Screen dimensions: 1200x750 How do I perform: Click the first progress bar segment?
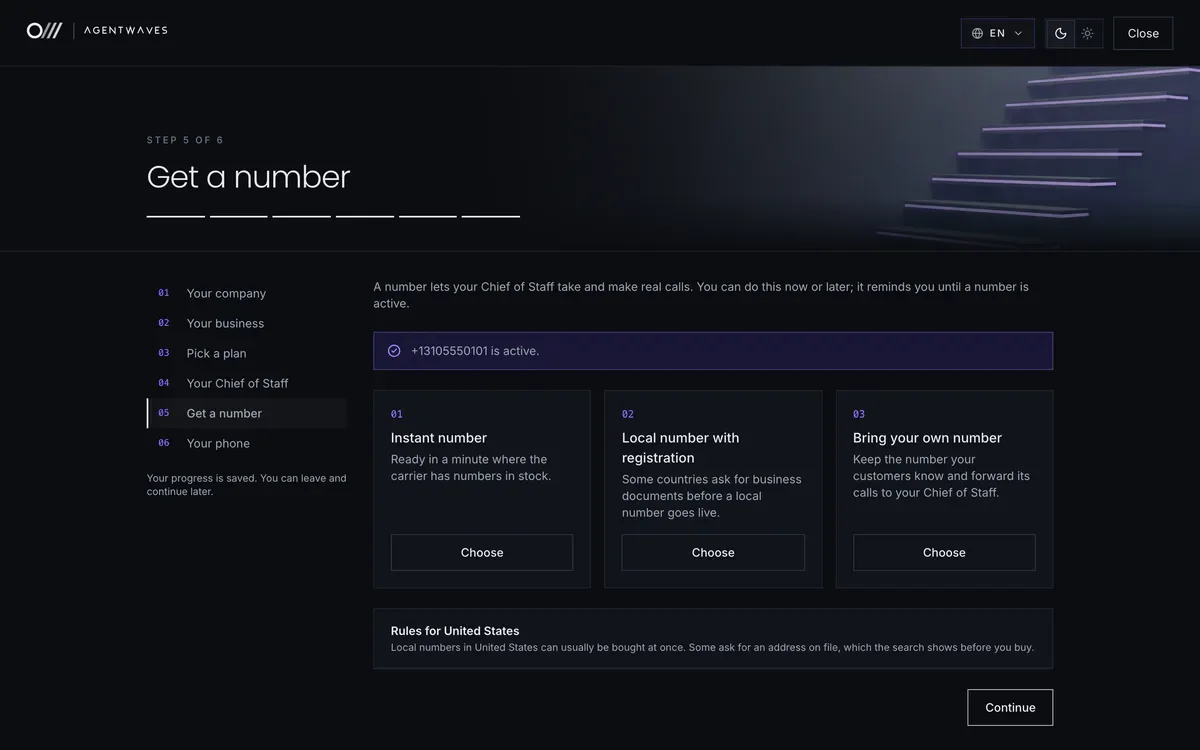176,216
